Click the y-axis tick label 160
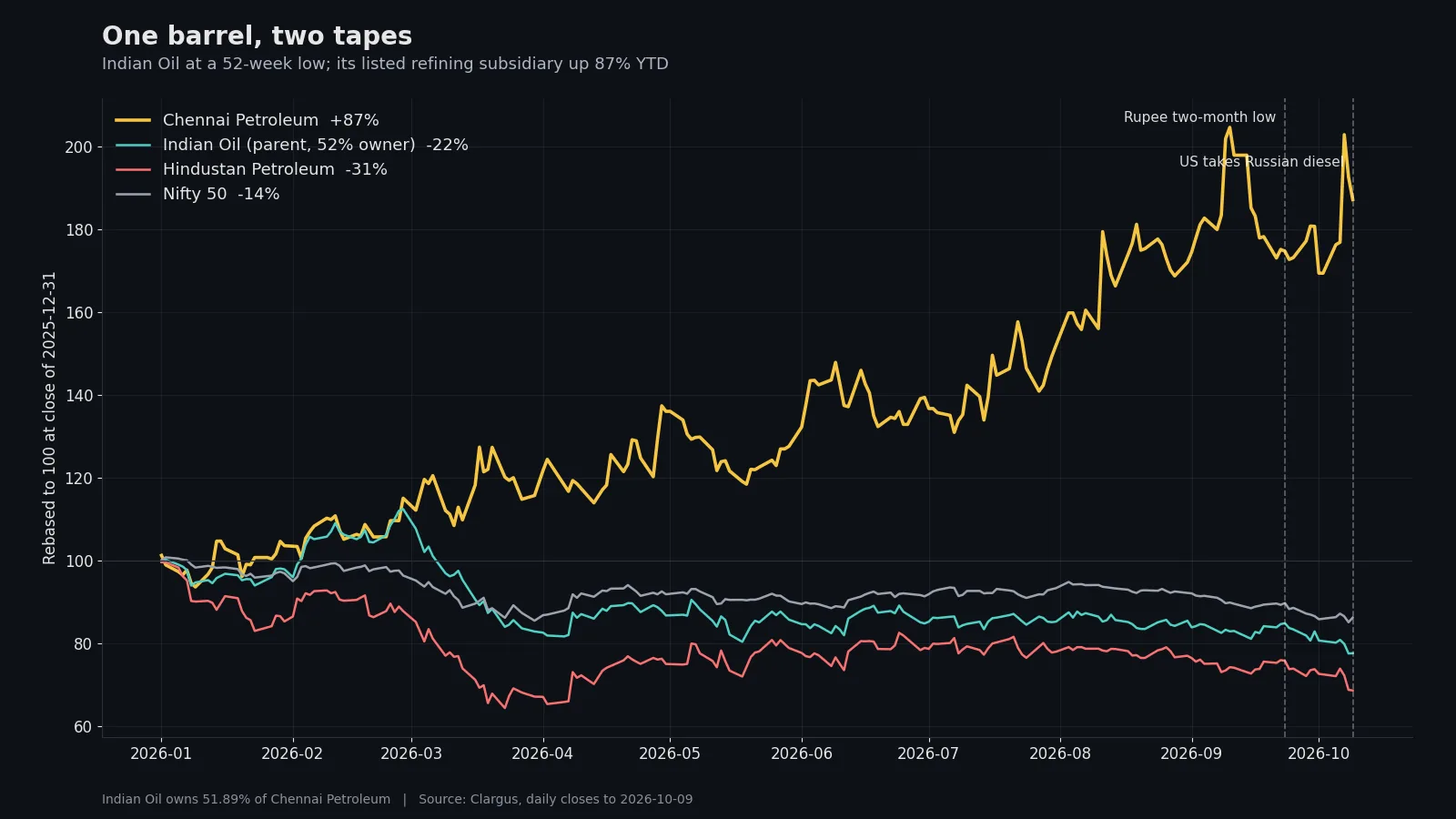The width and height of the screenshot is (1456, 819). [78, 313]
